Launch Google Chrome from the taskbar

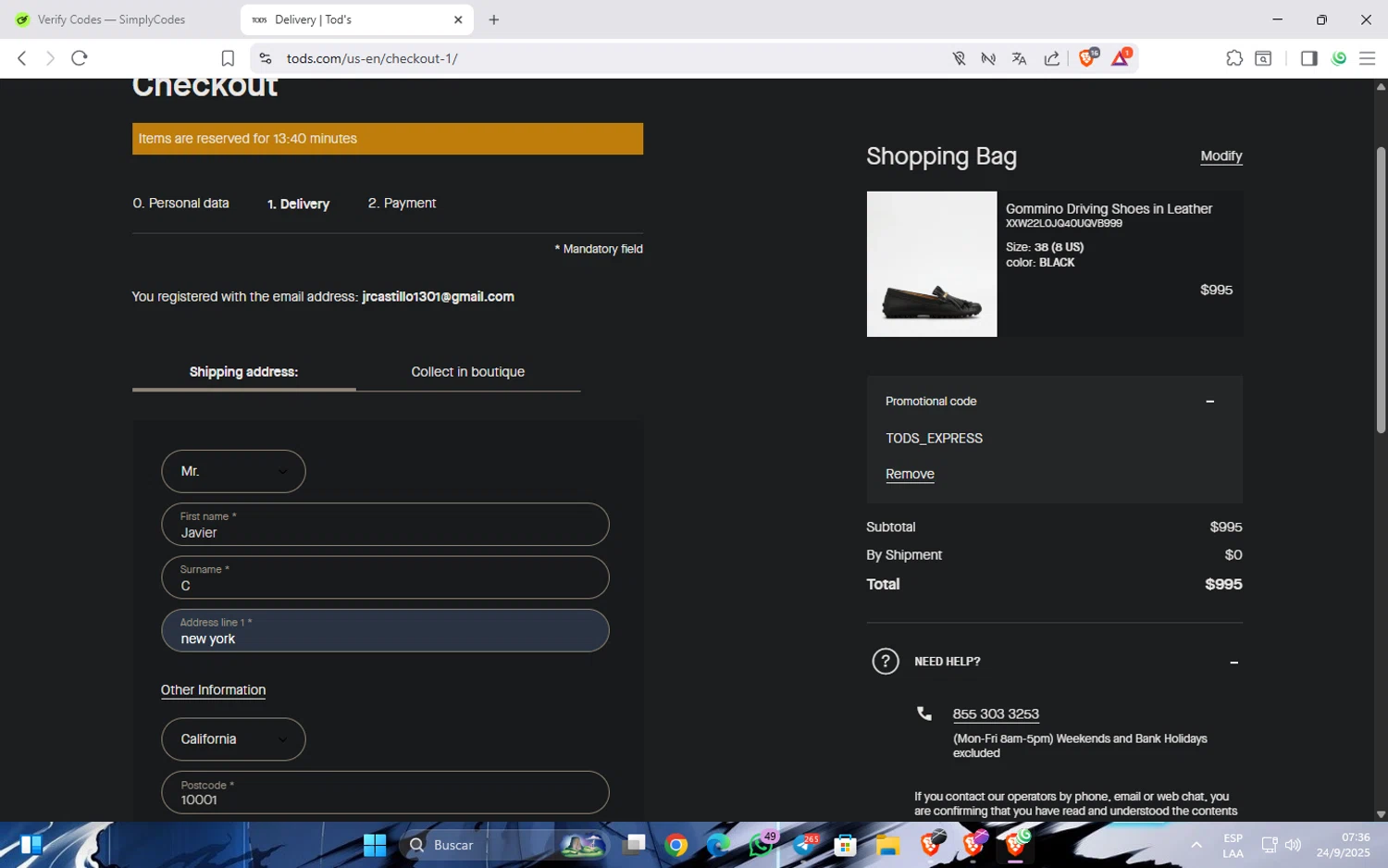point(676,845)
